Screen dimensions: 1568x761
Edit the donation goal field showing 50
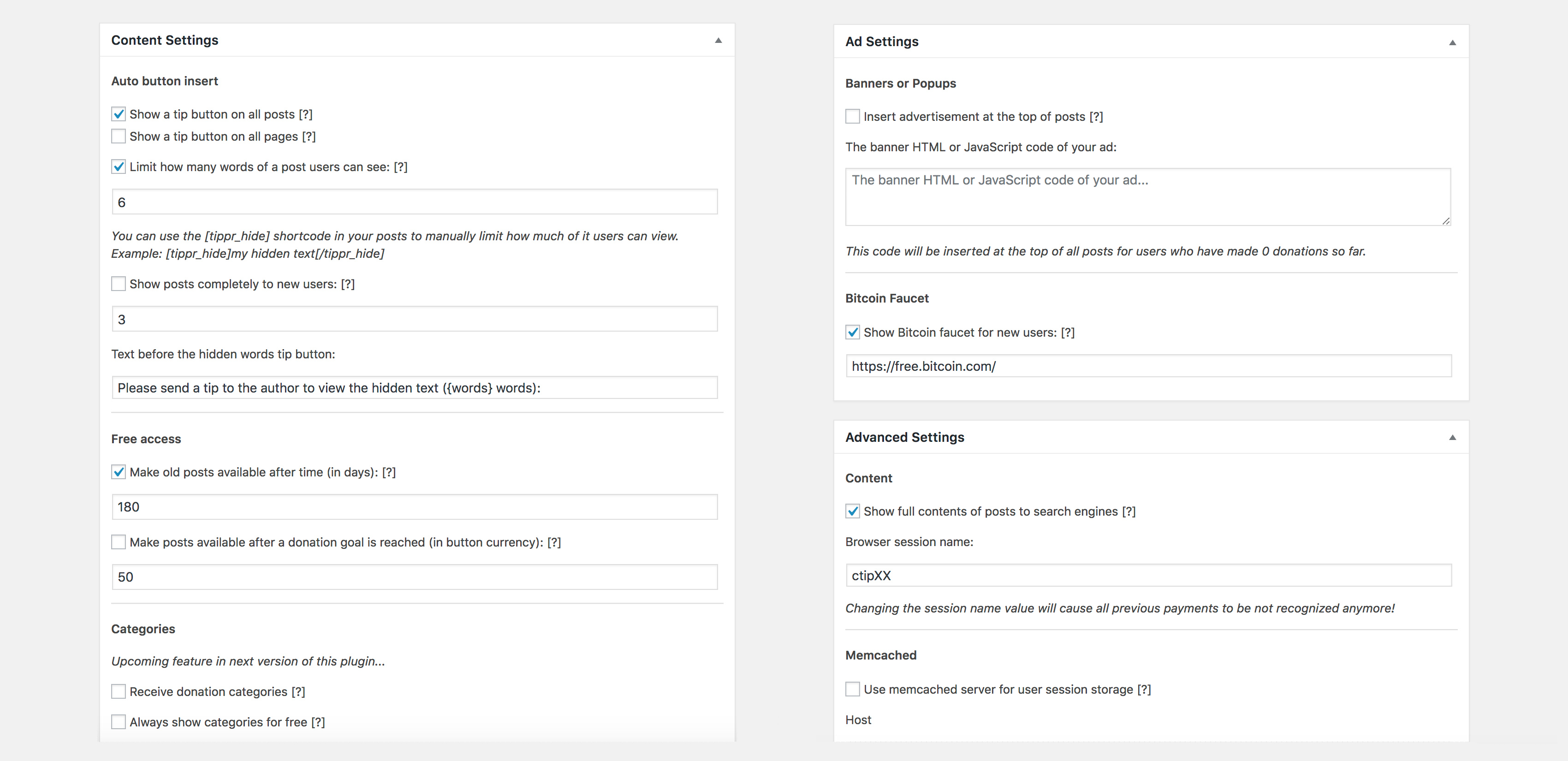pyautogui.click(x=415, y=577)
